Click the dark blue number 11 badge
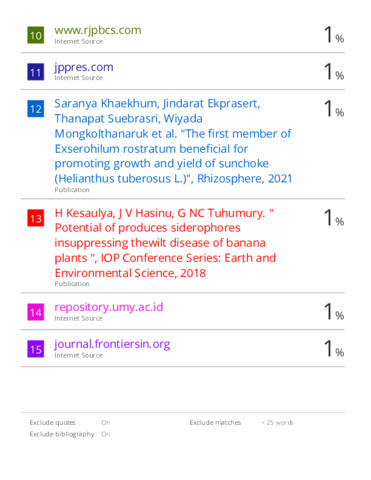Viewport: 371px width, 480px height. (36, 72)
